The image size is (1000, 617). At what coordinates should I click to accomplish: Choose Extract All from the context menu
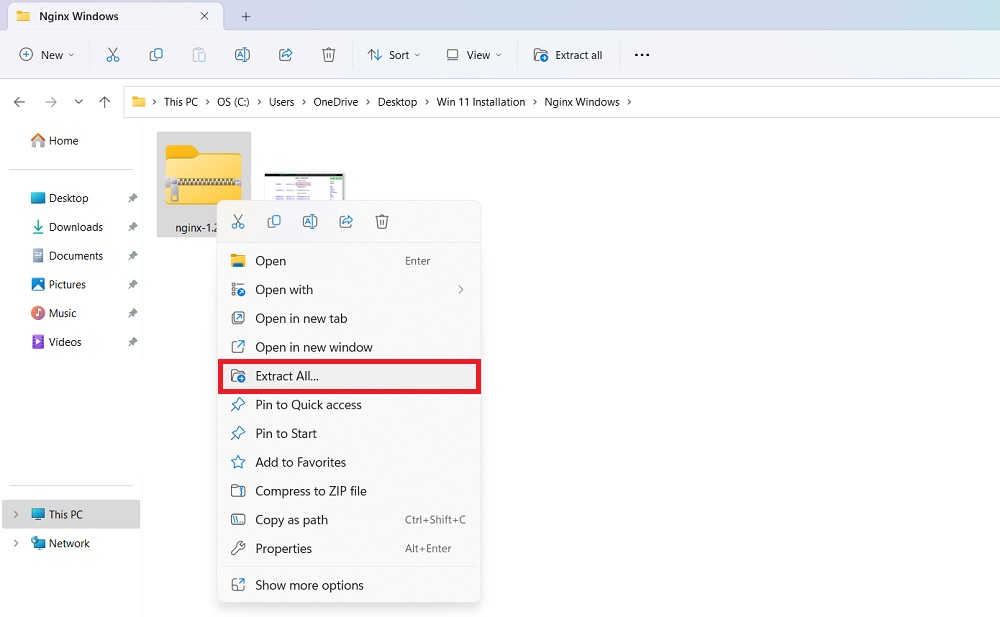pyautogui.click(x=289, y=376)
